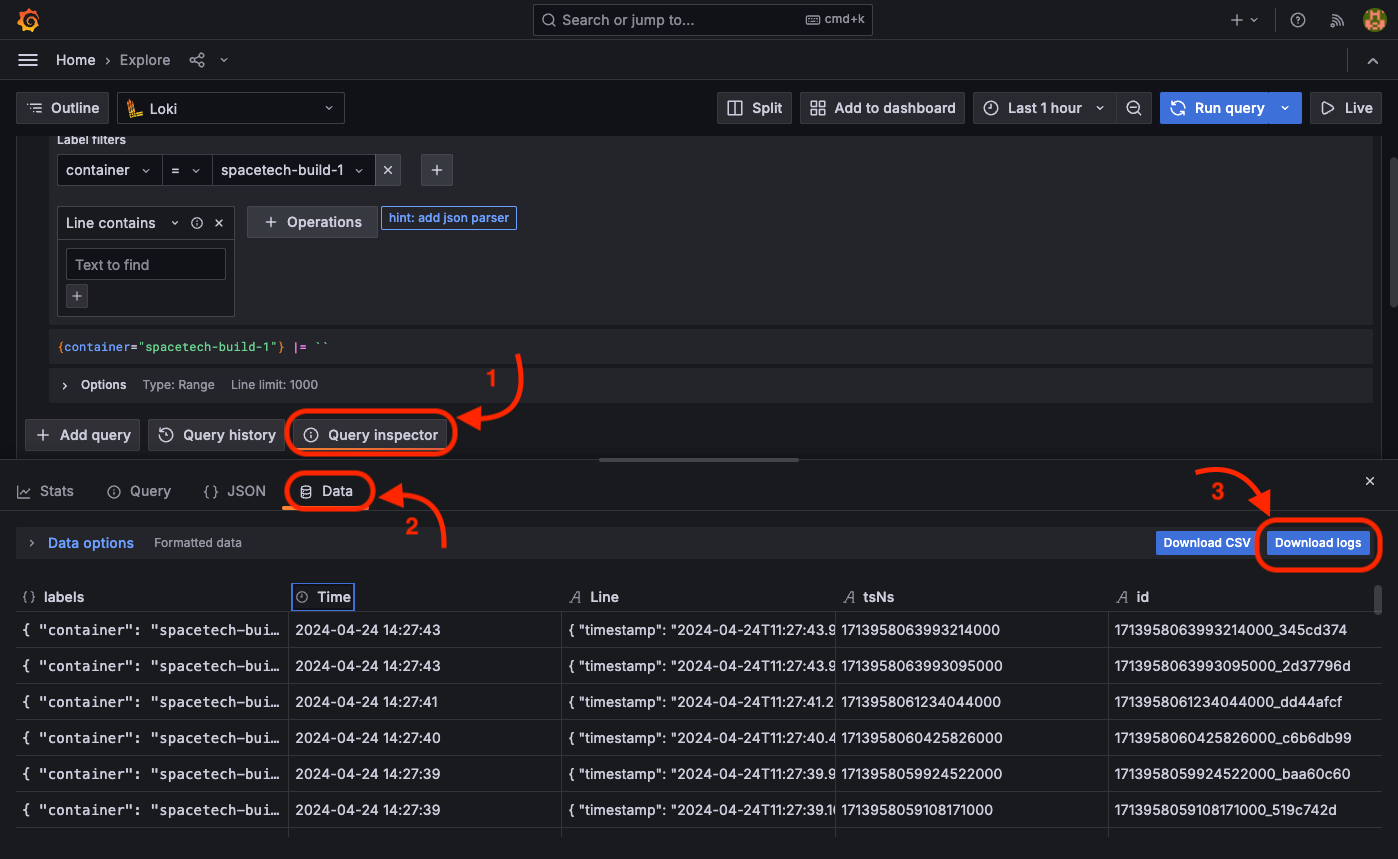Click the zoom out time range icon
This screenshot has height=859, width=1398.
click(1134, 108)
